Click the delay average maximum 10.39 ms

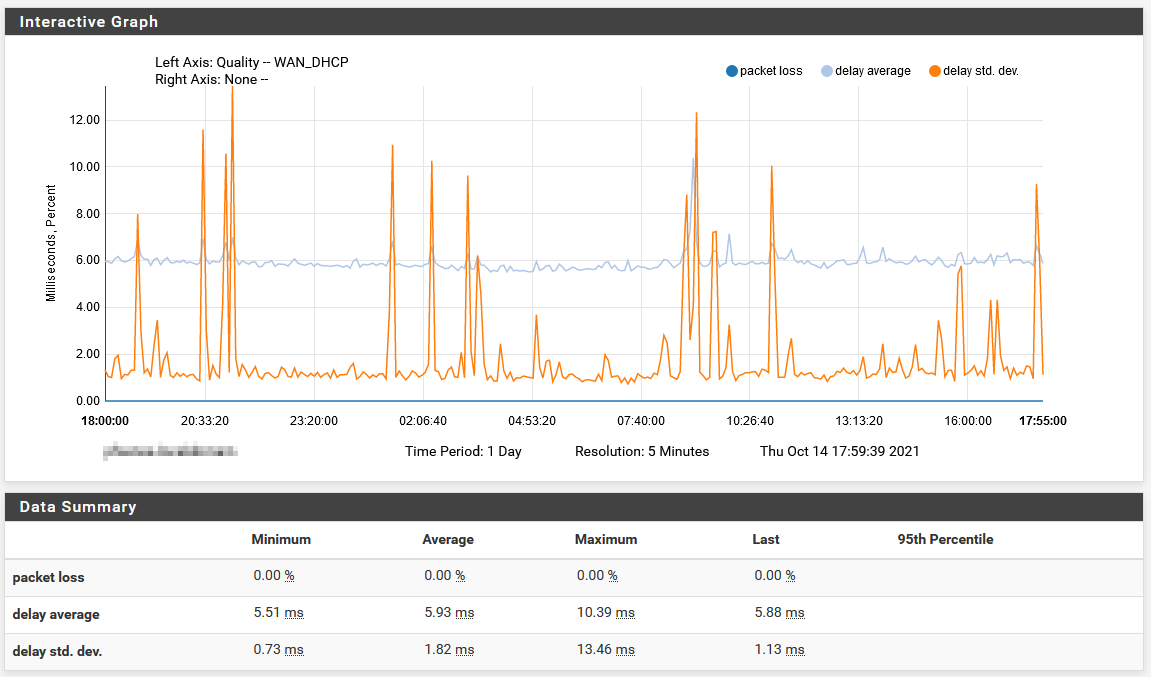[606, 612]
